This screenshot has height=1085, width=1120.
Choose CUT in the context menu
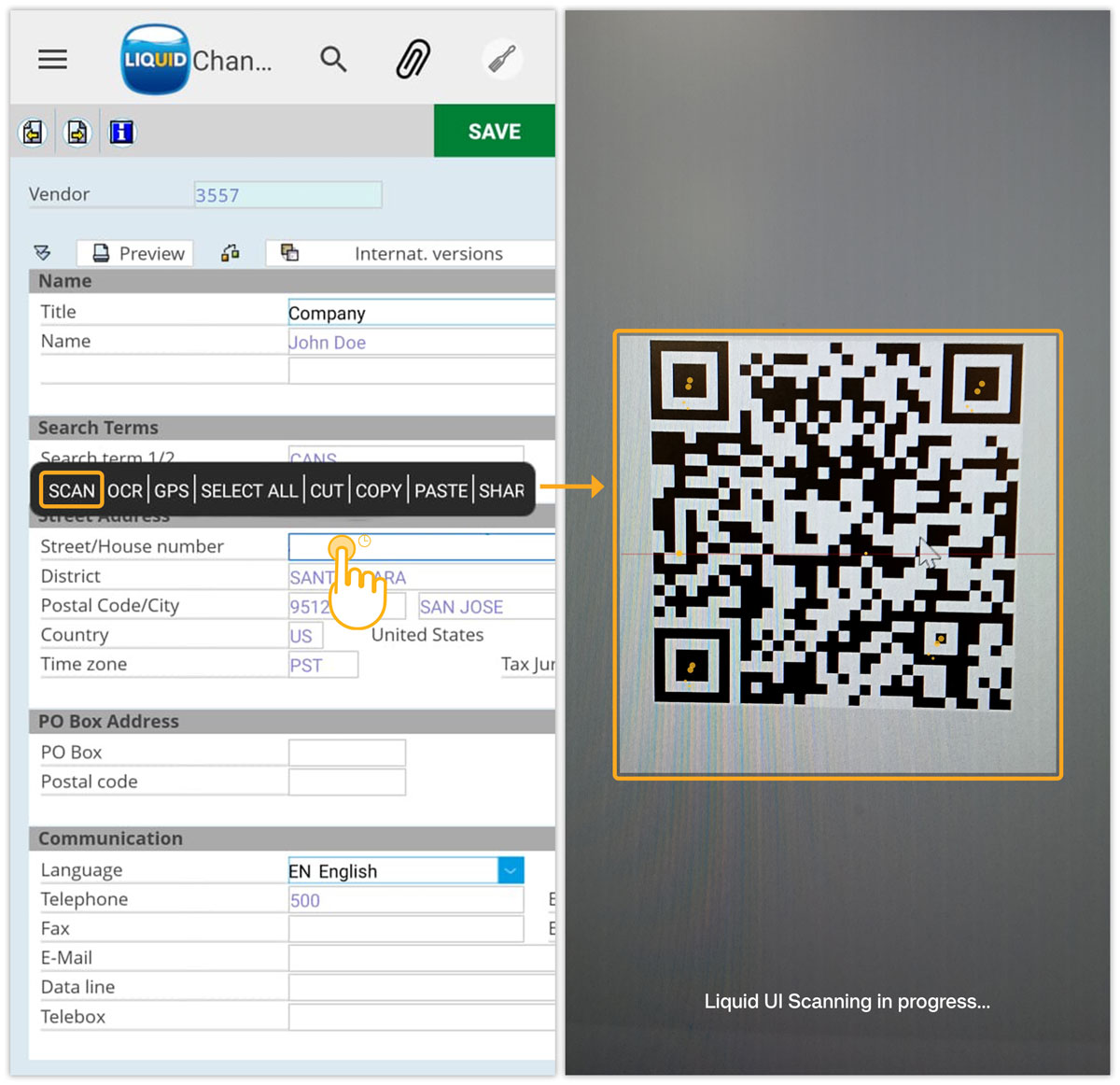pyautogui.click(x=327, y=490)
